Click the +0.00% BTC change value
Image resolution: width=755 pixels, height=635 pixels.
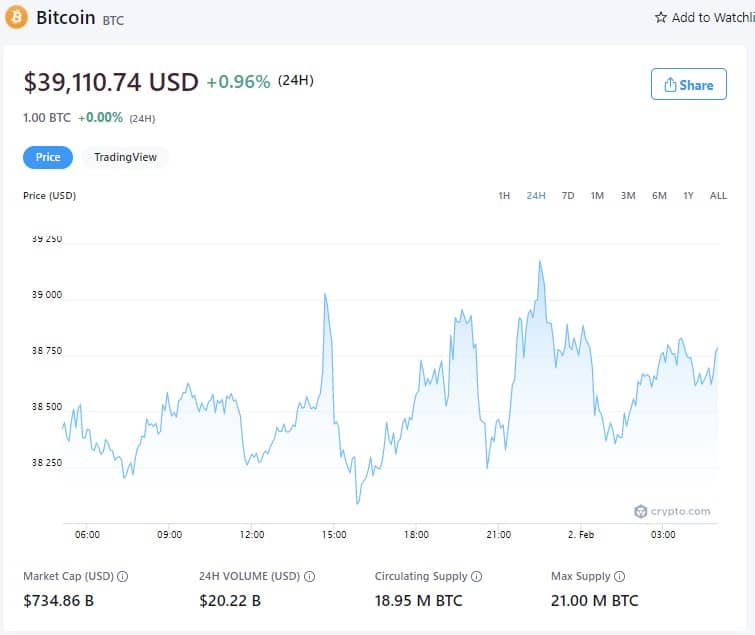(x=100, y=118)
